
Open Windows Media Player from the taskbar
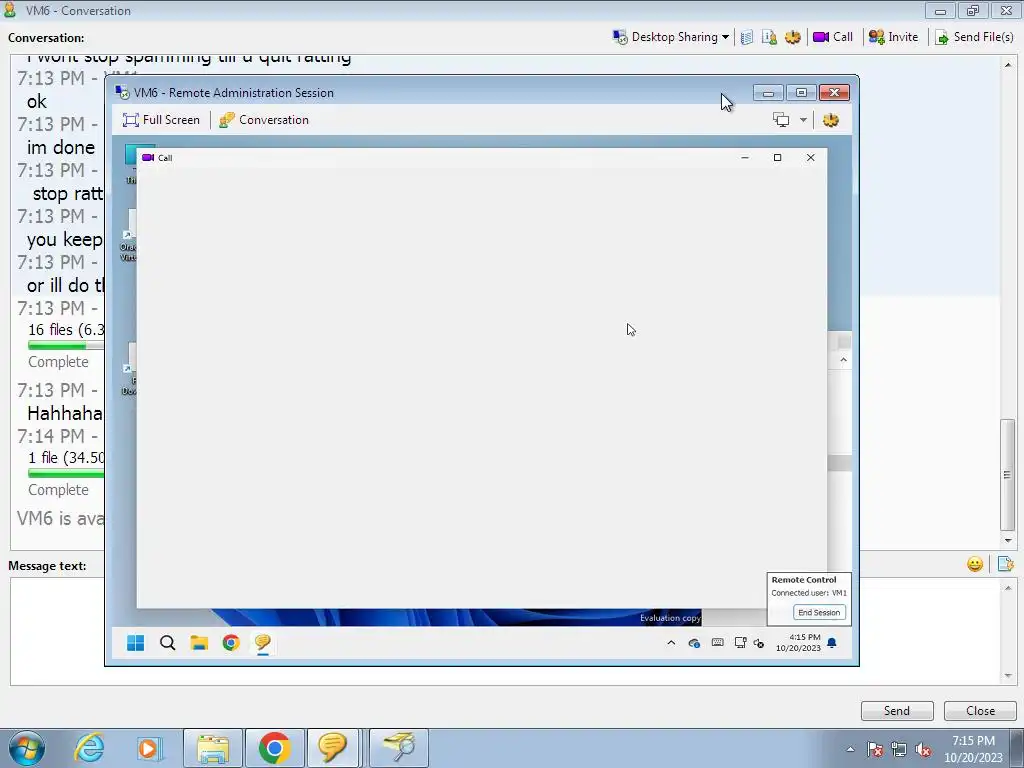pyautogui.click(x=150, y=748)
